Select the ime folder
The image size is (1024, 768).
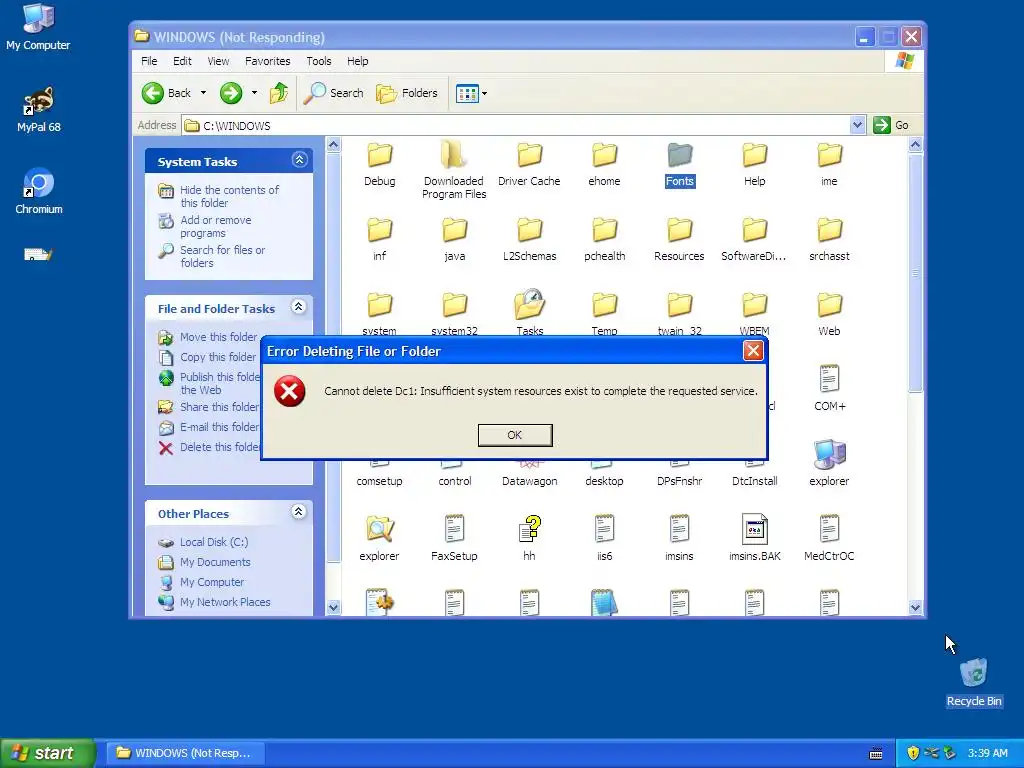point(829,165)
